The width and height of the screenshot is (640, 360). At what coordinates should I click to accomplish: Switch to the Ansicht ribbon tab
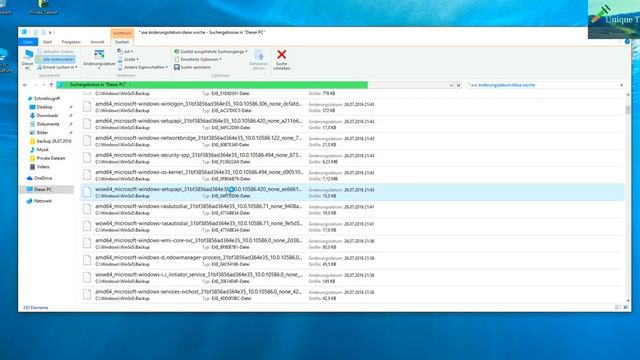coord(97,42)
